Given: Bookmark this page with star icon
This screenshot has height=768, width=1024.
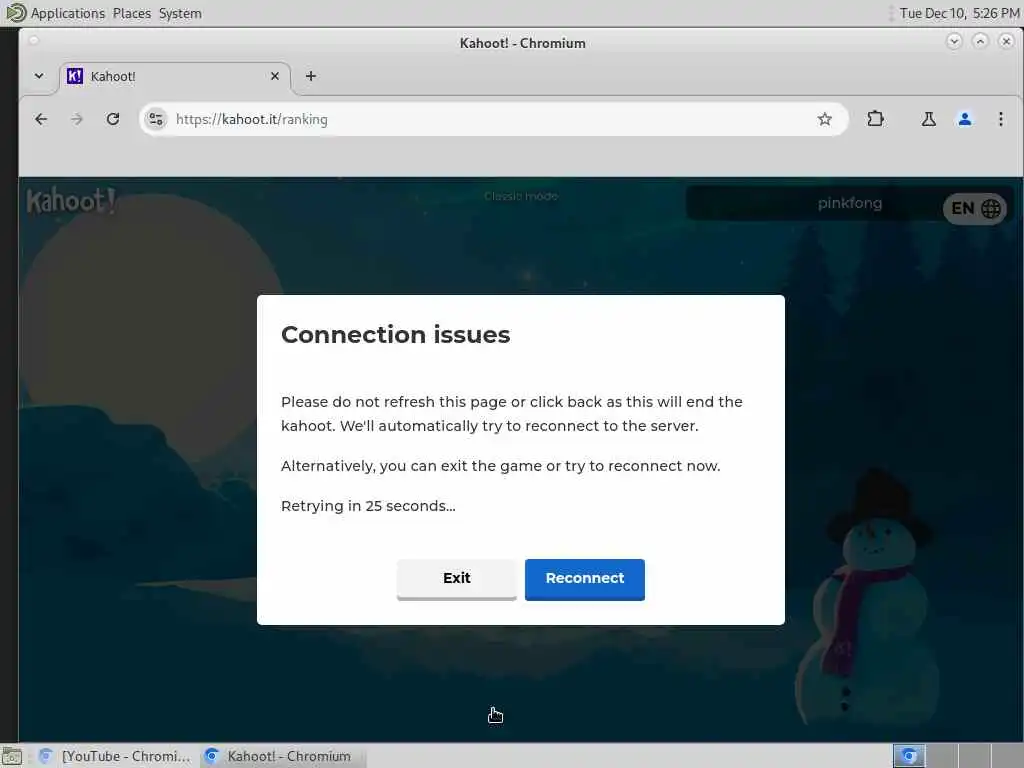Looking at the screenshot, I should pyautogui.click(x=825, y=119).
